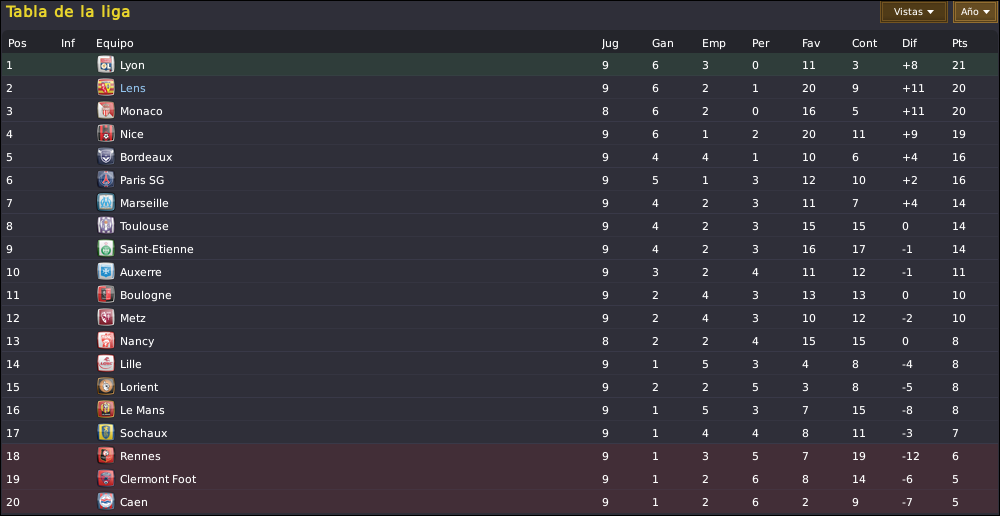
Task: Open the Lens team link
Action: [x=133, y=88]
